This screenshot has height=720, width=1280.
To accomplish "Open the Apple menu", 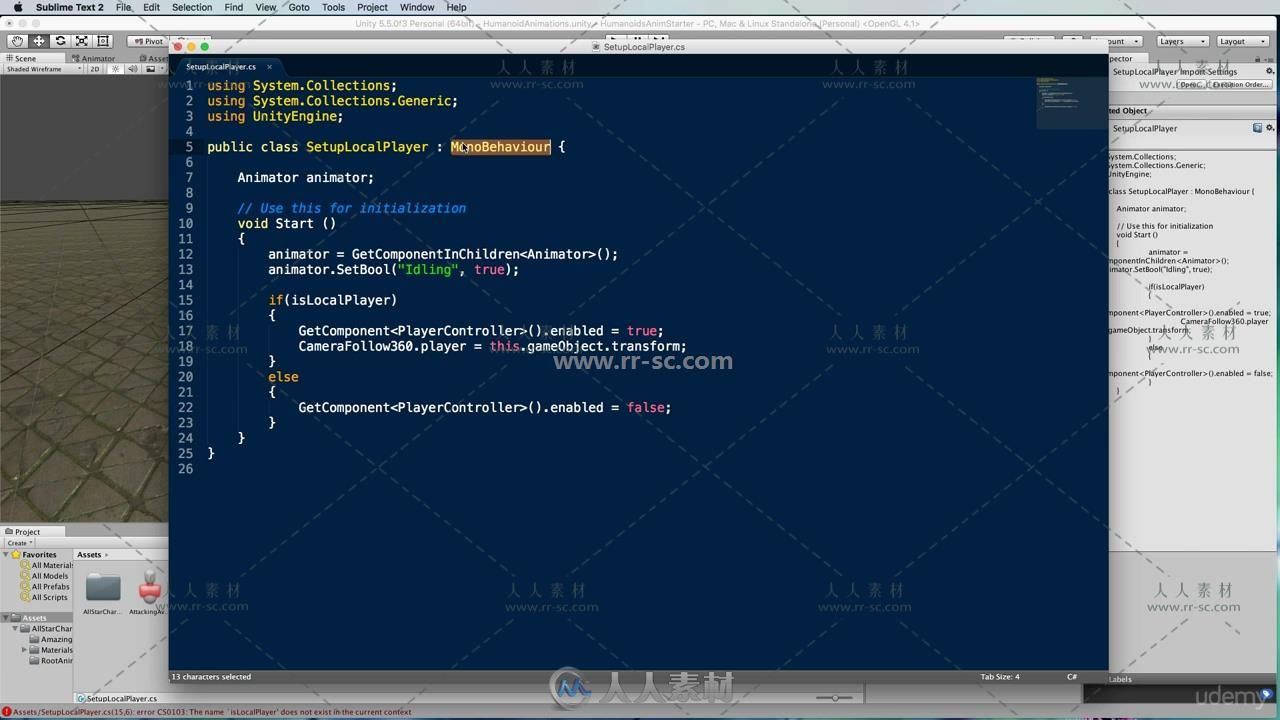I will [x=17, y=7].
